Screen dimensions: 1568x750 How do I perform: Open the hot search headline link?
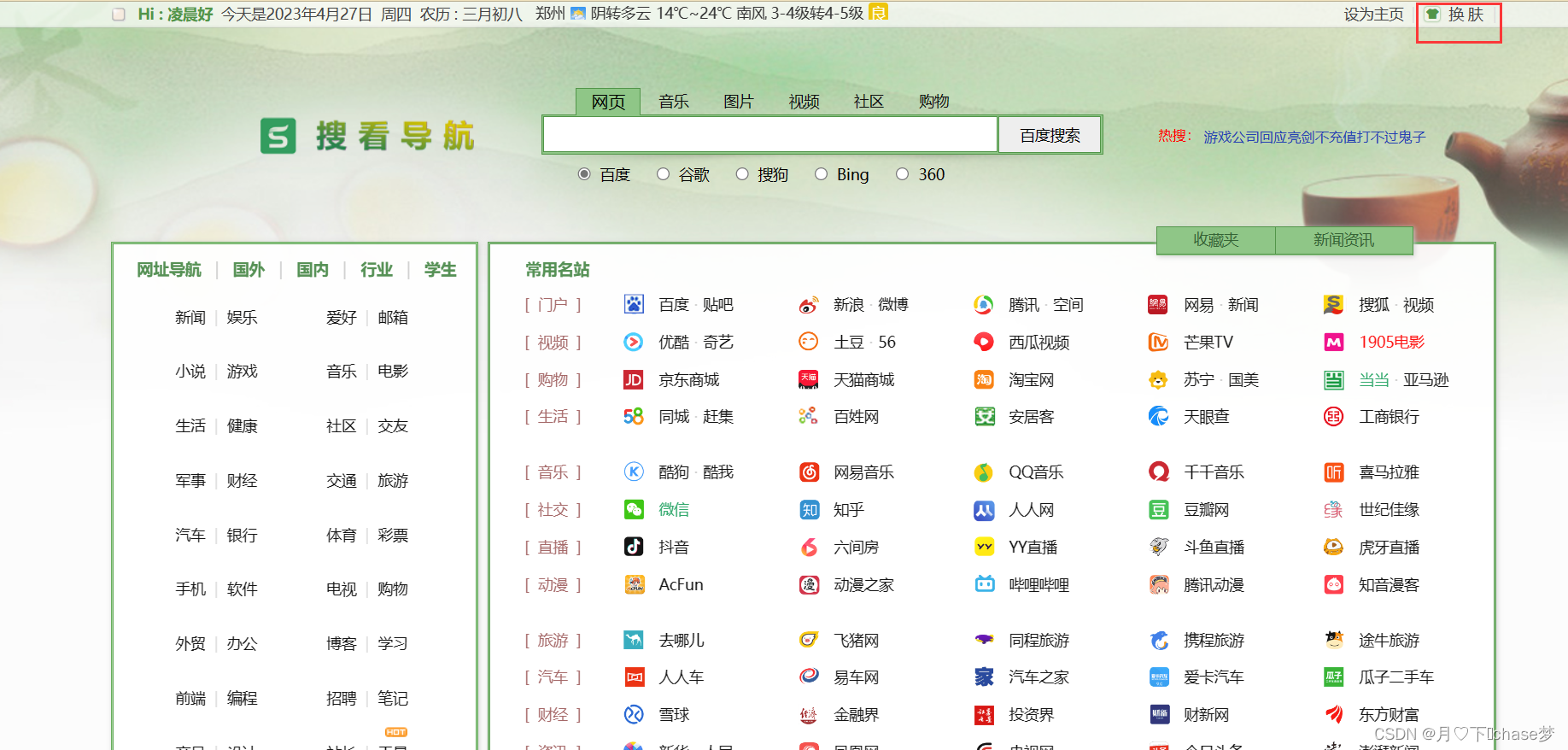[x=1314, y=137]
